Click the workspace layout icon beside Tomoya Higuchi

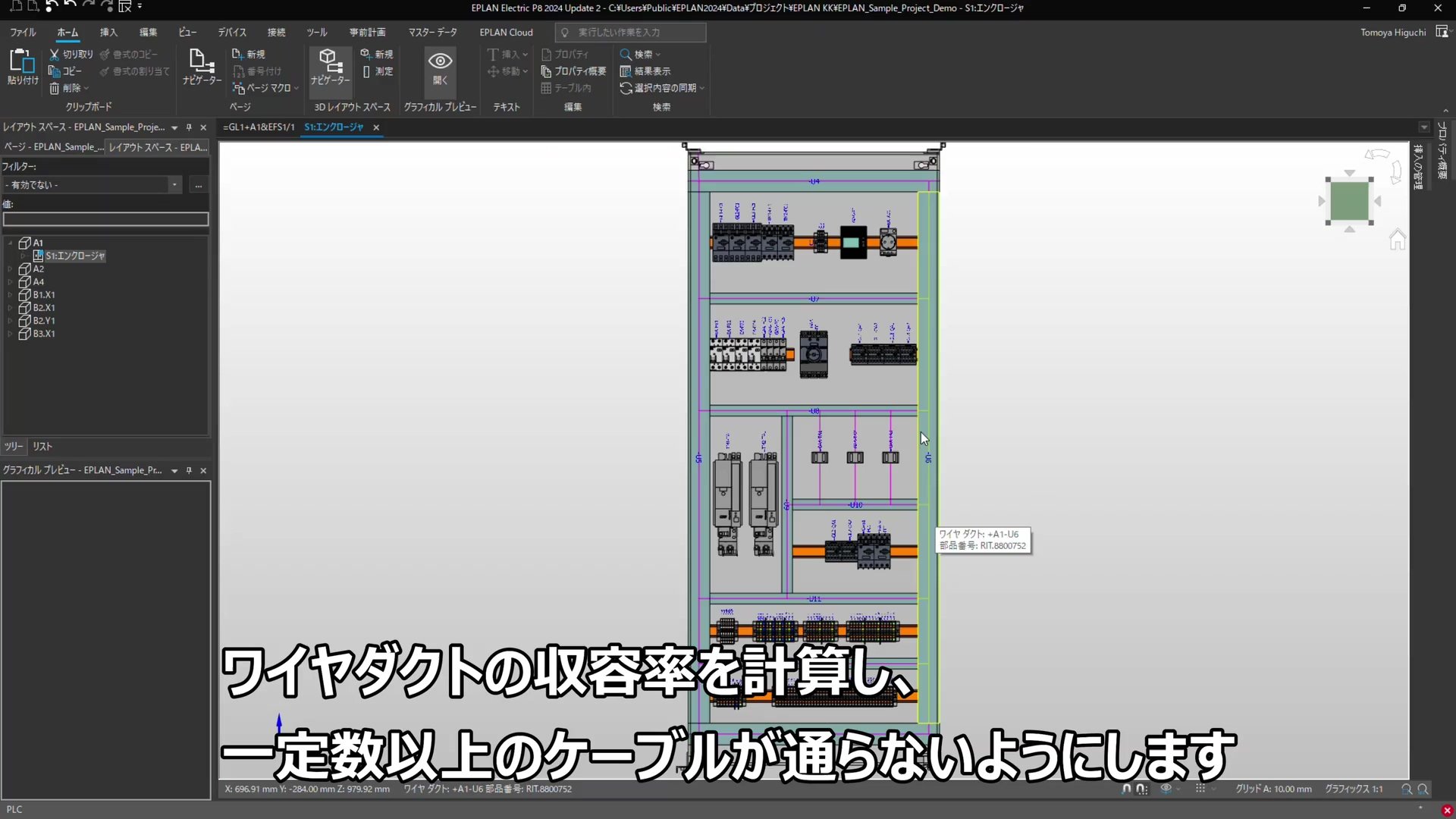(x=1442, y=32)
